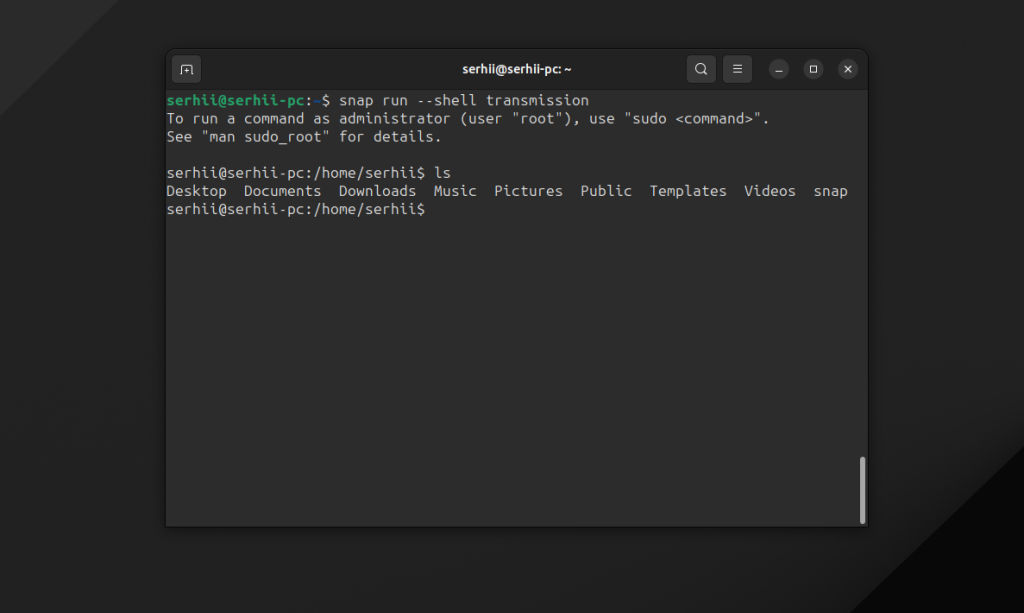1024x613 pixels.
Task: Click the window title serhii@serhii-pc: ~
Action: pos(517,69)
